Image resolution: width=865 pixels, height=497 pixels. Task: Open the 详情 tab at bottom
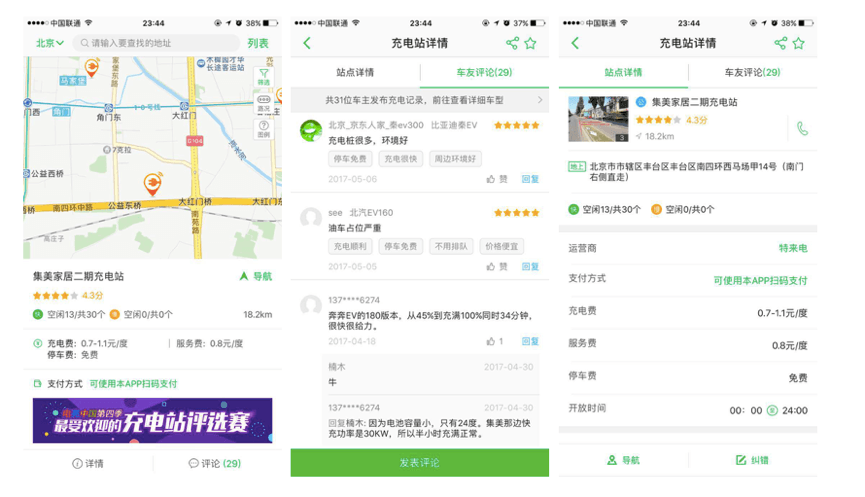[88, 463]
